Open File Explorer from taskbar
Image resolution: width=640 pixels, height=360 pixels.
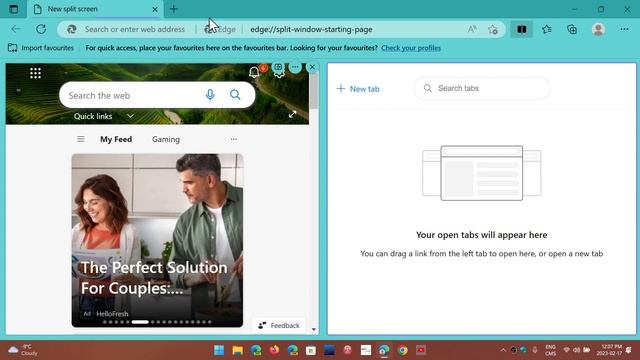click(x=238, y=350)
